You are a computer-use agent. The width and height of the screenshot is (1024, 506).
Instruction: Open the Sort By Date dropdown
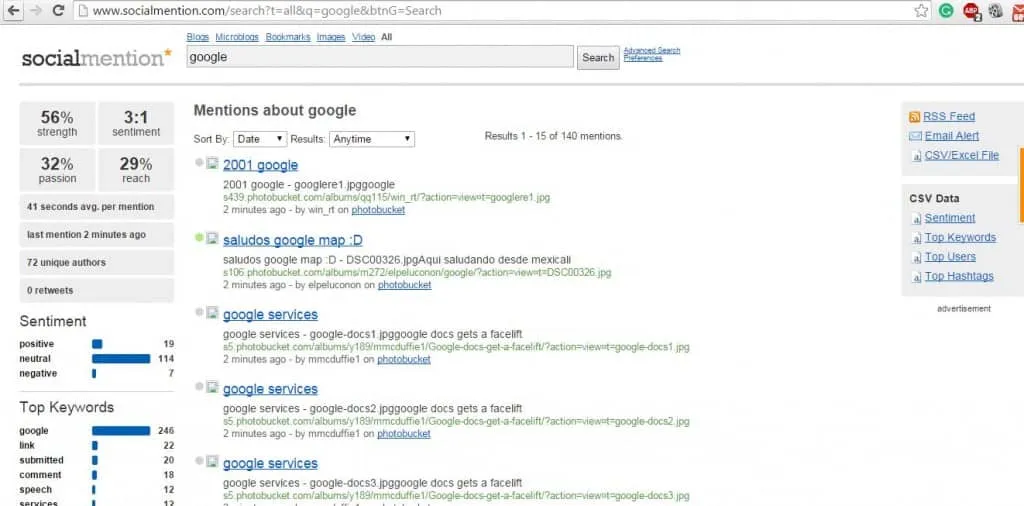pyautogui.click(x=260, y=139)
